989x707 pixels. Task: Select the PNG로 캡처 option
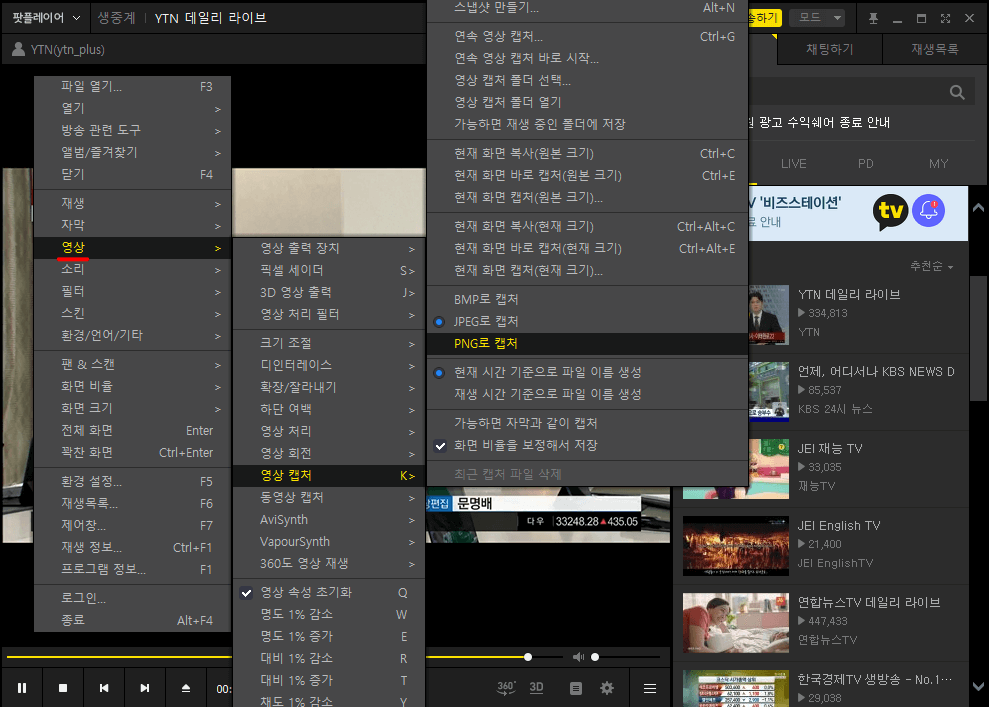[587, 343]
